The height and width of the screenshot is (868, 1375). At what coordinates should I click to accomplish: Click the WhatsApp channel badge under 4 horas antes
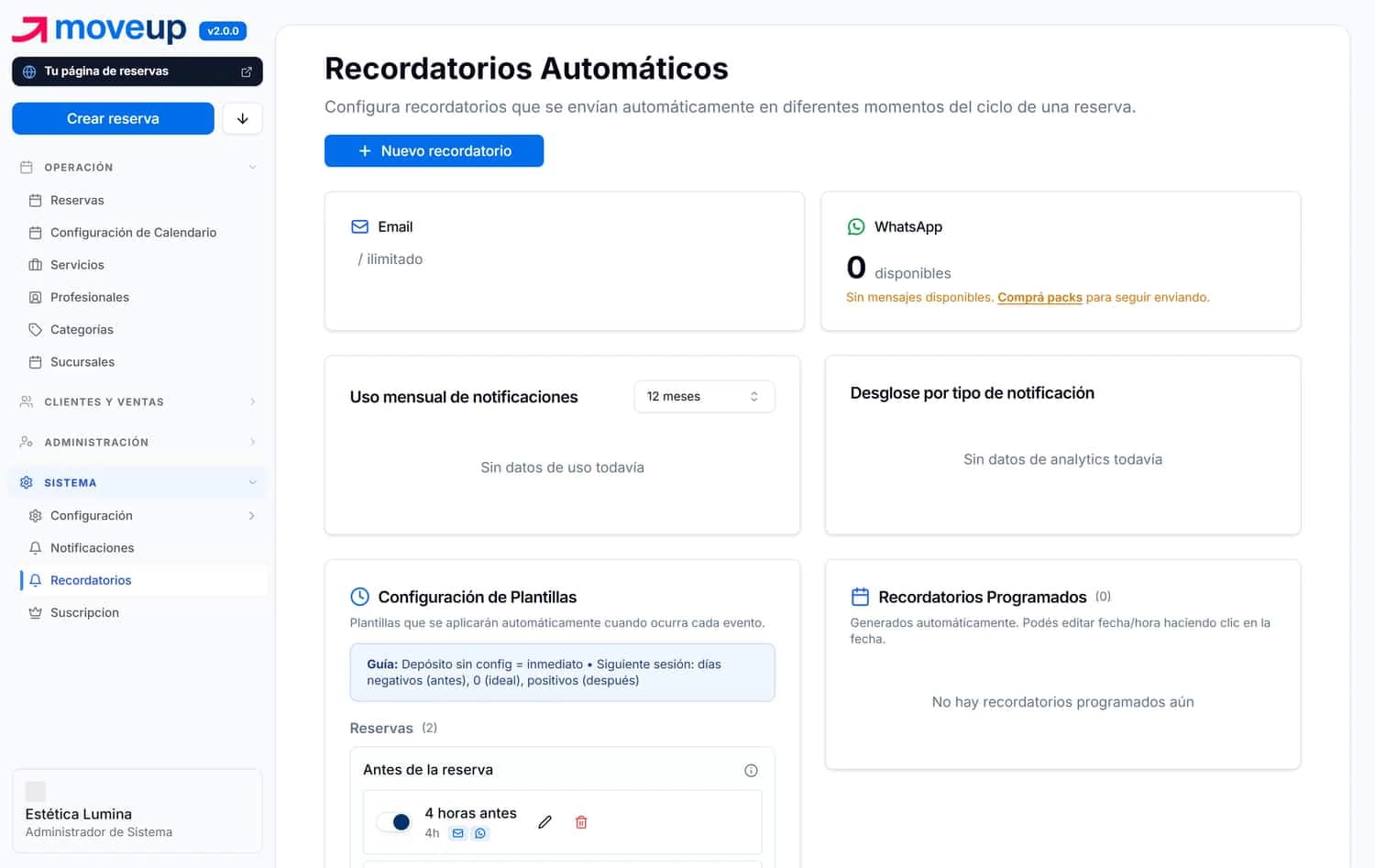coord(480,833)
